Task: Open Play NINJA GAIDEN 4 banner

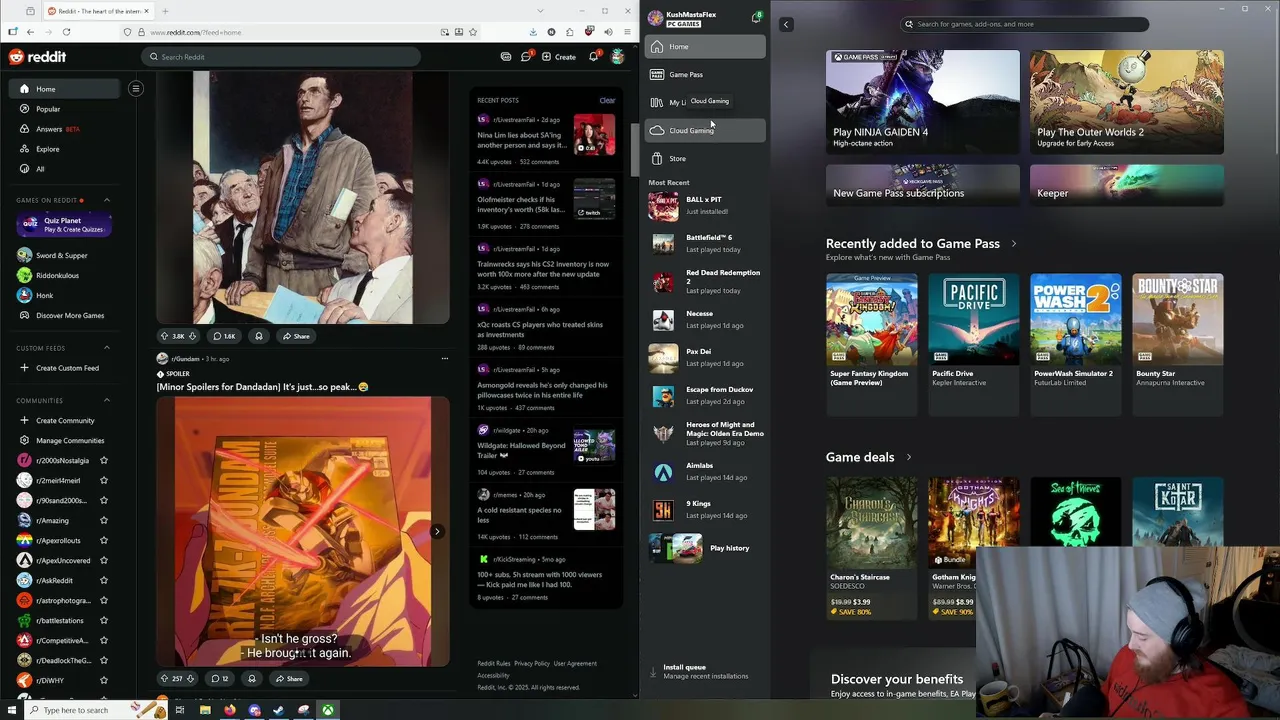Action: point(922,102)
